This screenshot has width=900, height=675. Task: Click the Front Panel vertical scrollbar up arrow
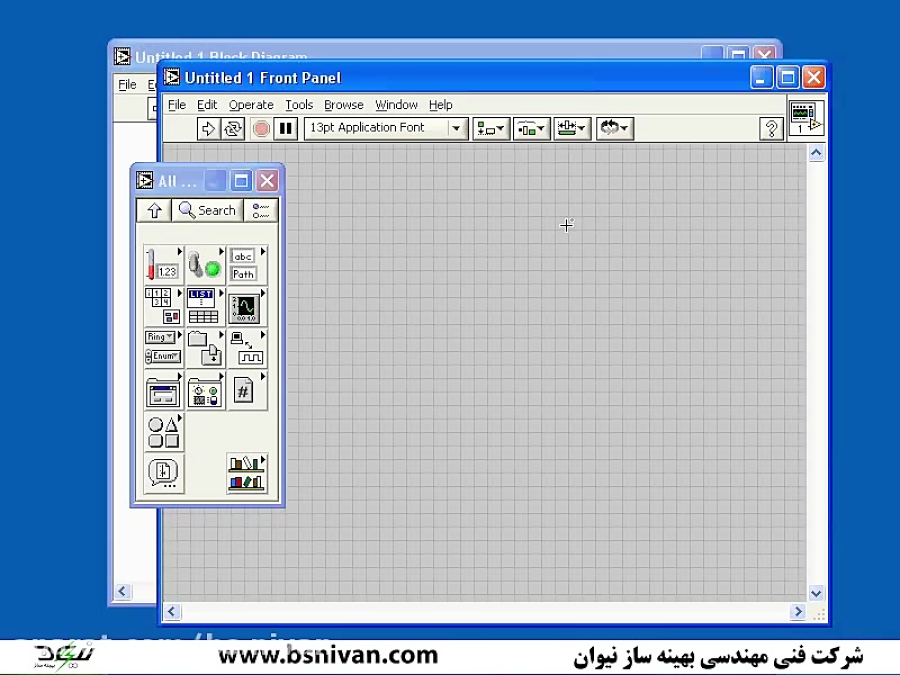click(x=816, y=153)
